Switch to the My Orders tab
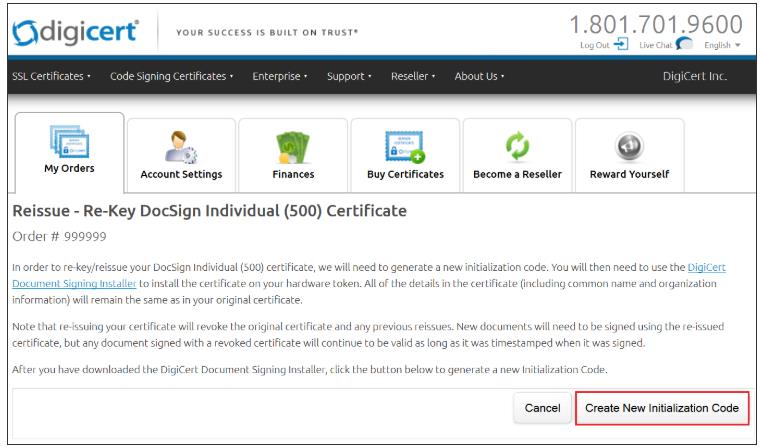This screenshot has width=761, height=447. (x=69, y=152)
